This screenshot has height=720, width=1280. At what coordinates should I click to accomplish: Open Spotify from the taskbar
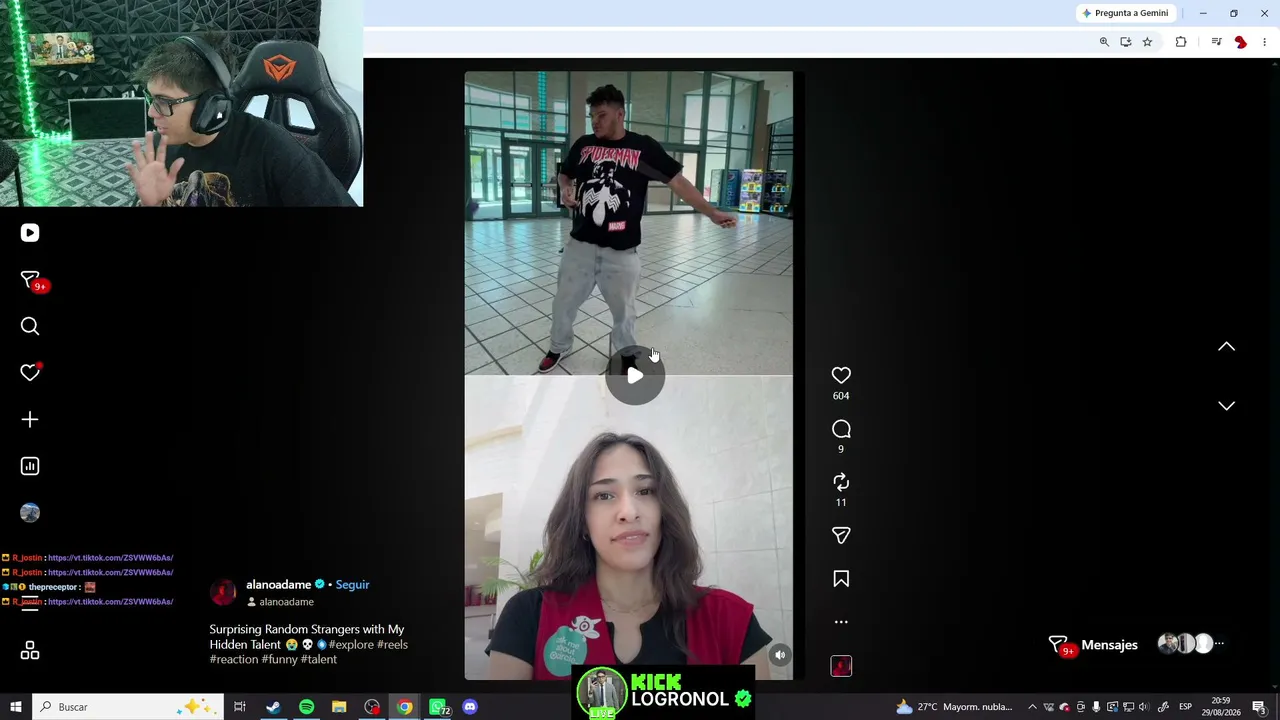pyautogui.click(x=306, y=707)
